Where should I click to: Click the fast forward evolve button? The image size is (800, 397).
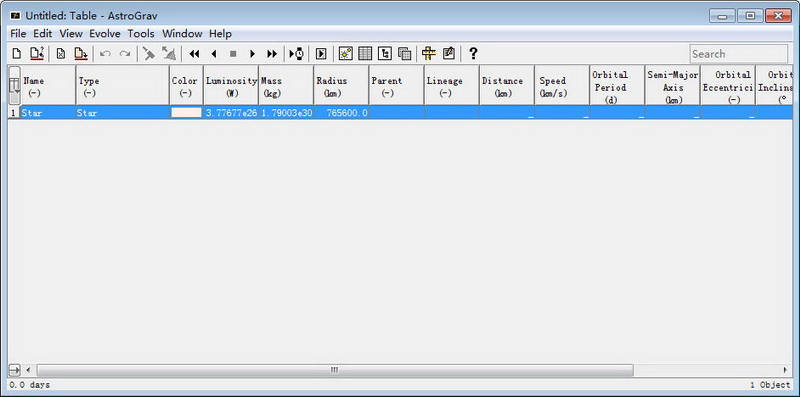[272, 54]
